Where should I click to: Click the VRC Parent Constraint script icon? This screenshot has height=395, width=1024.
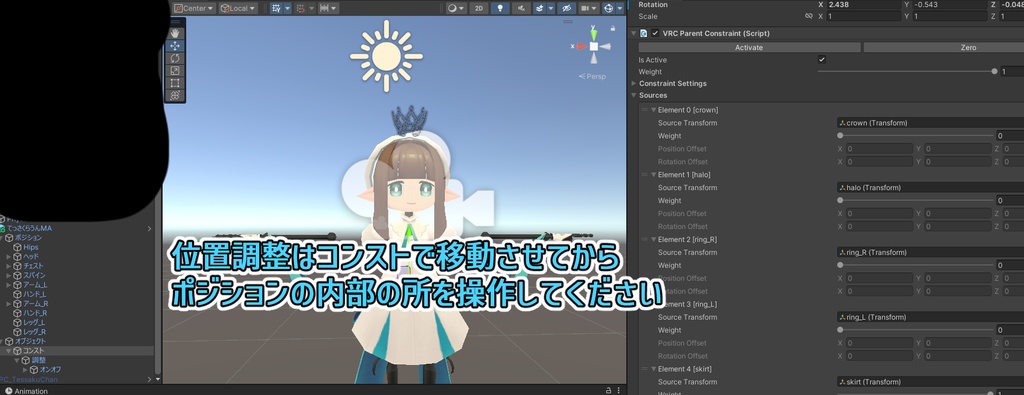[644, 33]
